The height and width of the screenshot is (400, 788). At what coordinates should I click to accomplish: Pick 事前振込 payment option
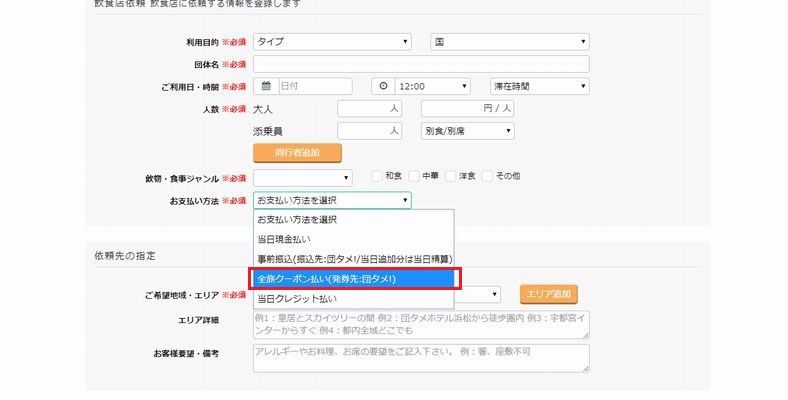click(x=354, y=258)
